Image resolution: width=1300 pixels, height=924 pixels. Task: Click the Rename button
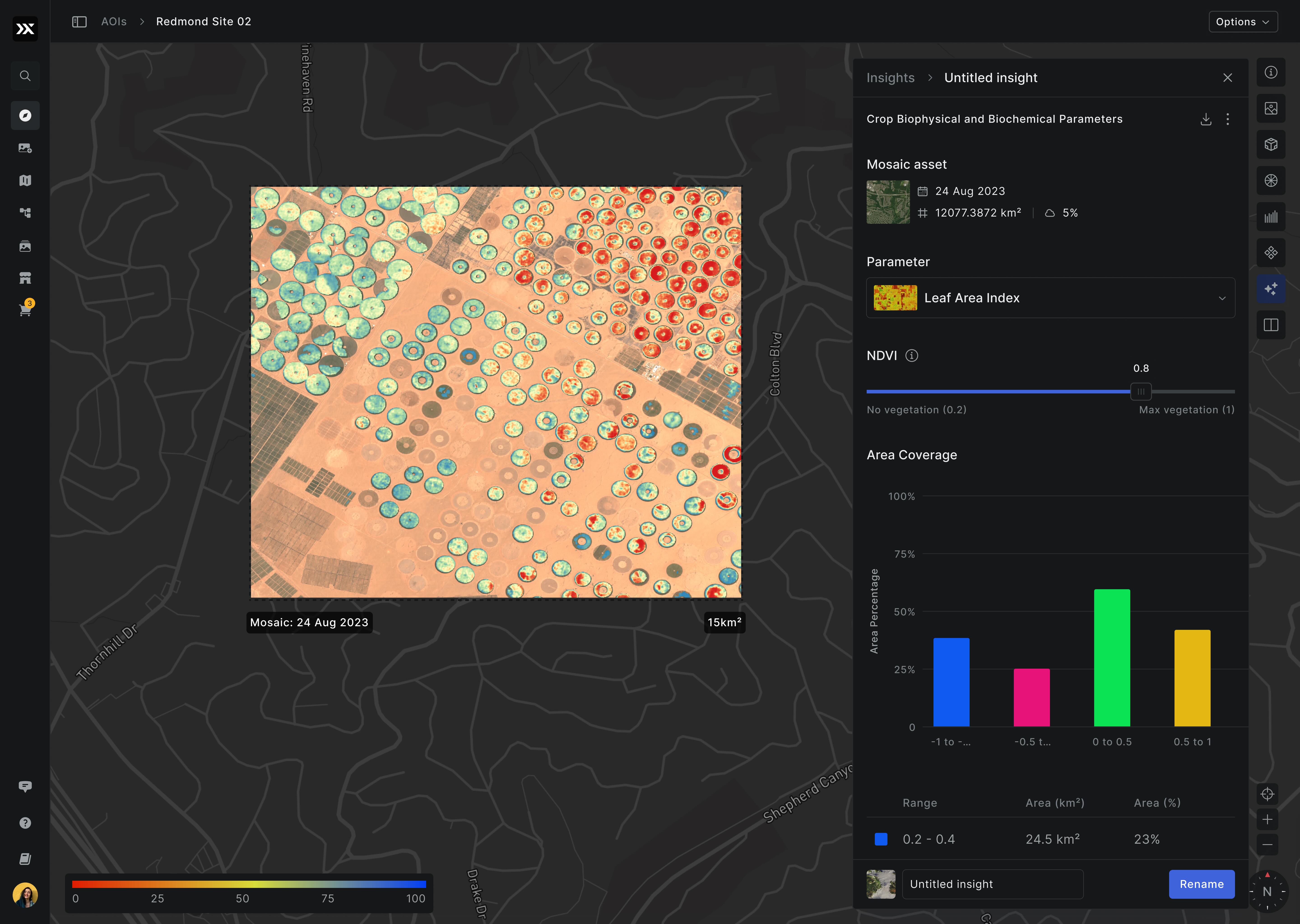[1202, 884]
